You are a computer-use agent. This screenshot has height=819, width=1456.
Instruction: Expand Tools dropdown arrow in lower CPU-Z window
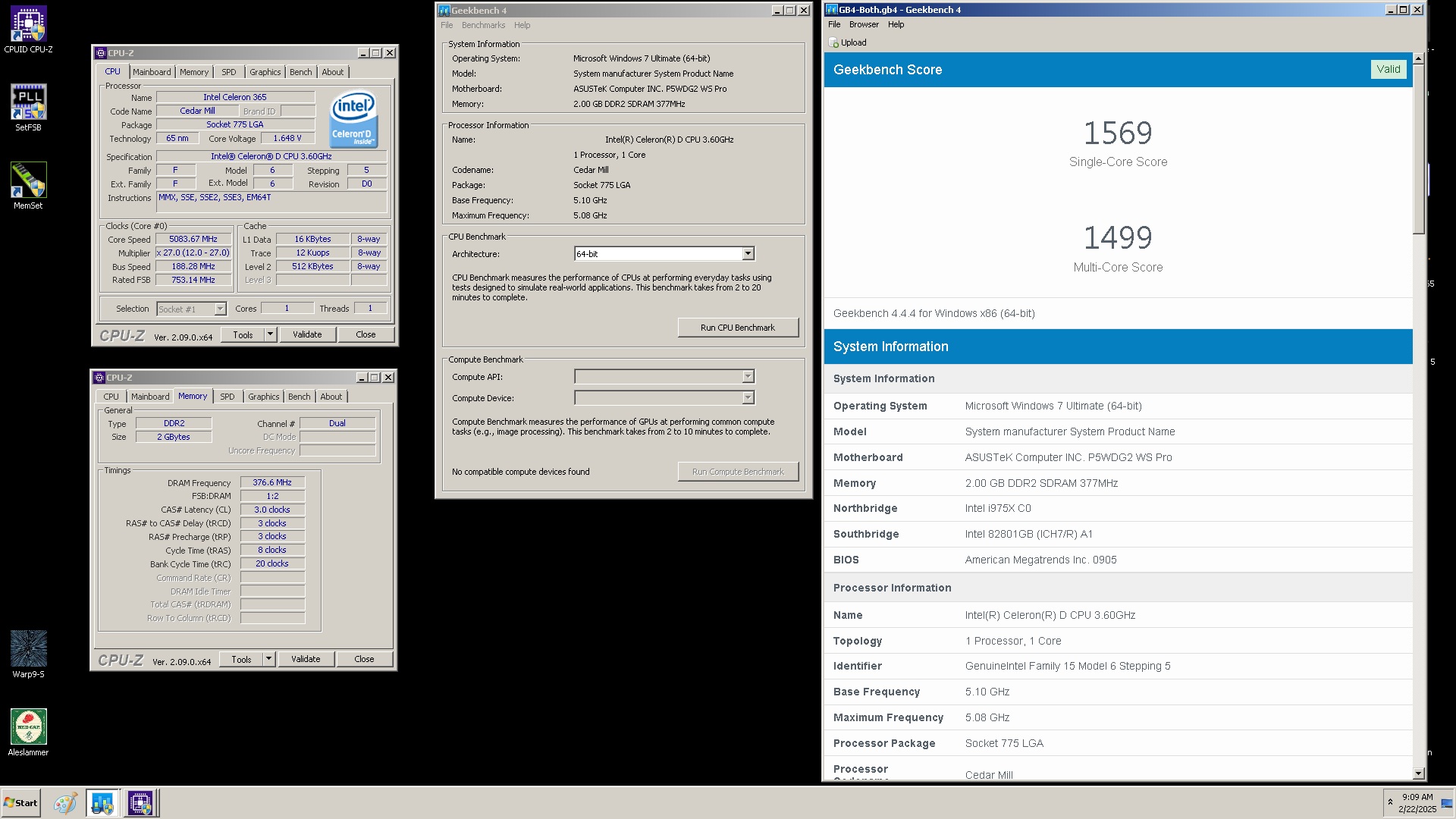tap(268, 659)
